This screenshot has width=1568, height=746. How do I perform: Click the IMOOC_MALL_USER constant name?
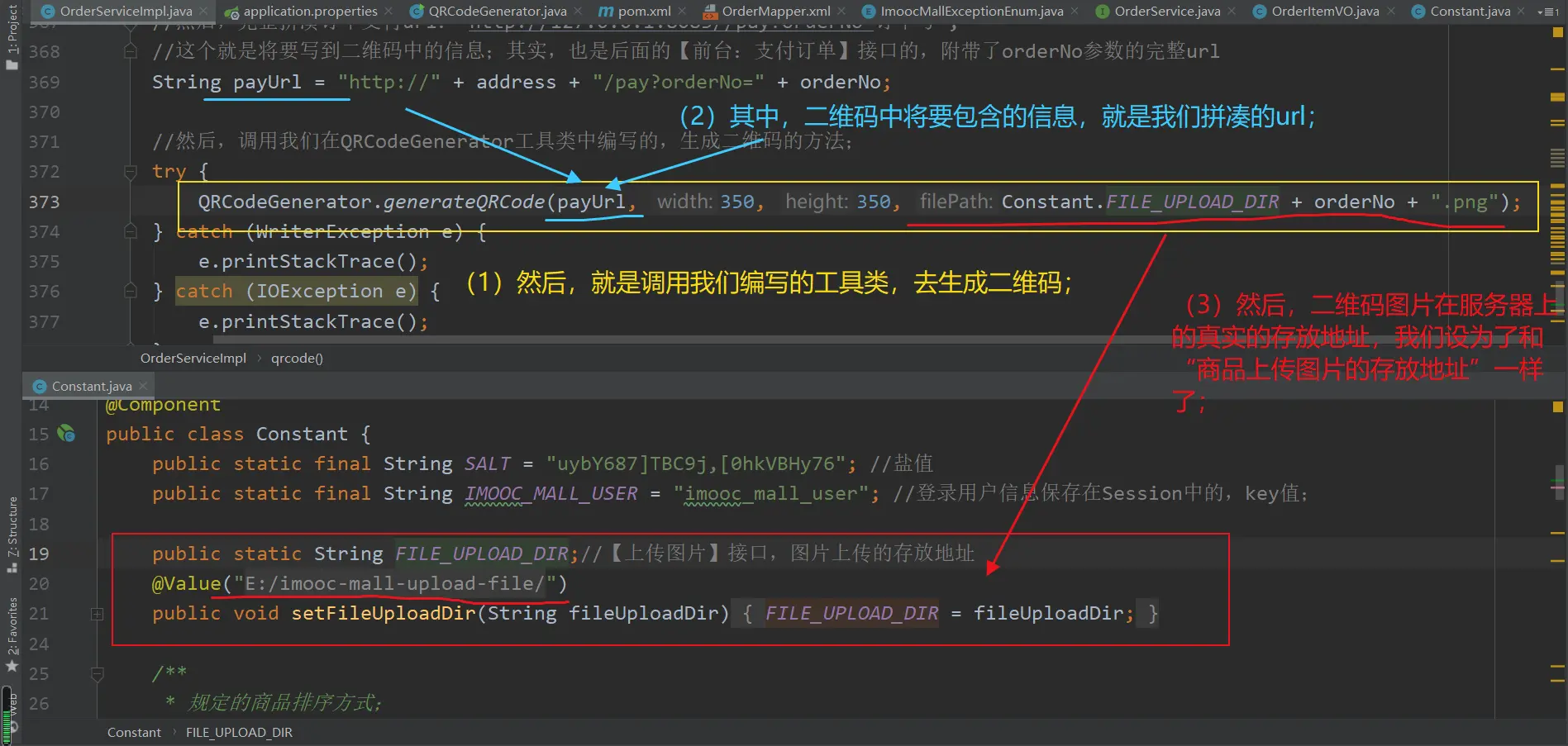click(x=551, y=493)
